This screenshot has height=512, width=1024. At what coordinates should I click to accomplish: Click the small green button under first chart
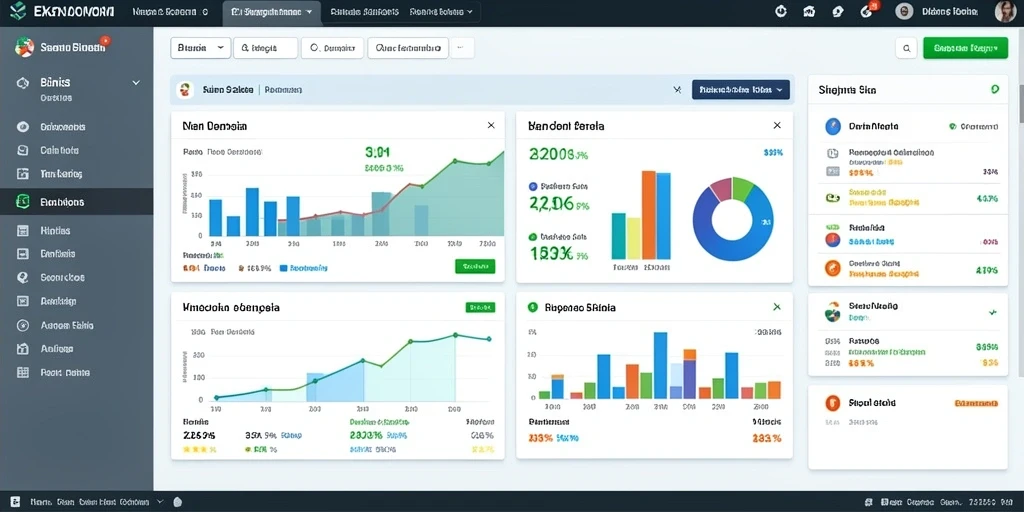pyautogui.click(x=475, y=266)
